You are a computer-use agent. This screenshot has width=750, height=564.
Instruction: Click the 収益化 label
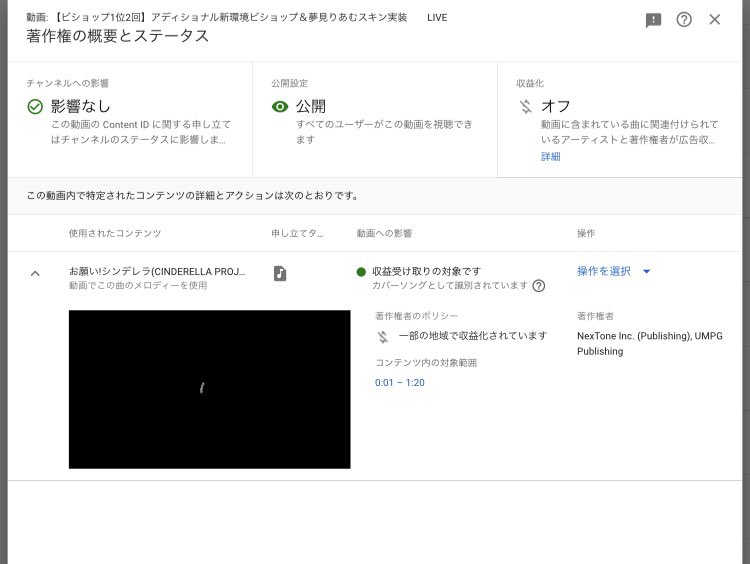point(530,83)
